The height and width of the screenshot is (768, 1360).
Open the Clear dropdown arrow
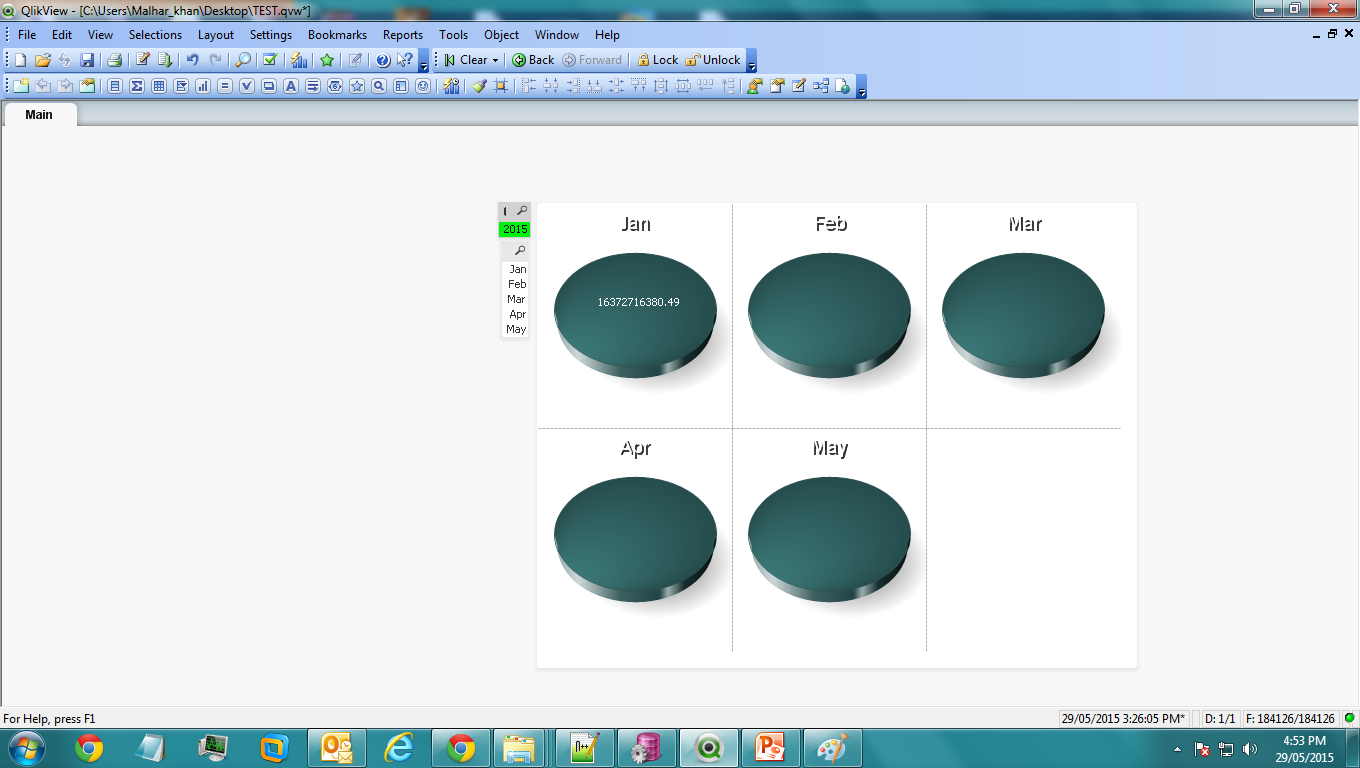pyautogui.click(x=495, y=60)
